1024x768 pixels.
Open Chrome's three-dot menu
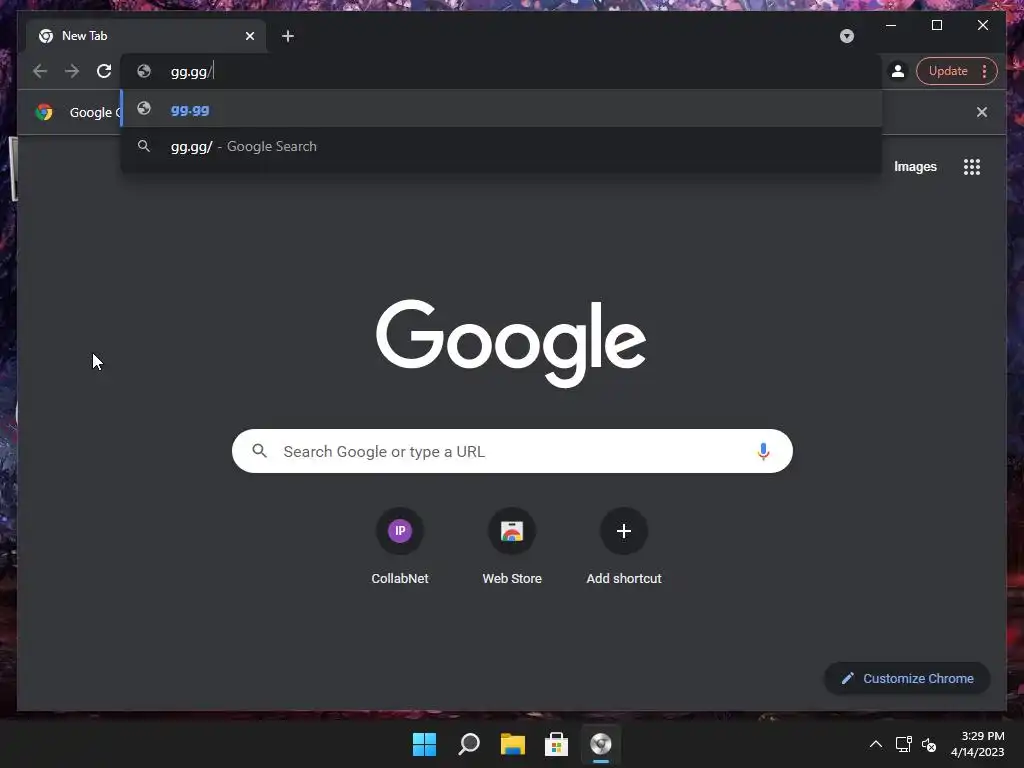pyautogui.click(x=984, y=71)
